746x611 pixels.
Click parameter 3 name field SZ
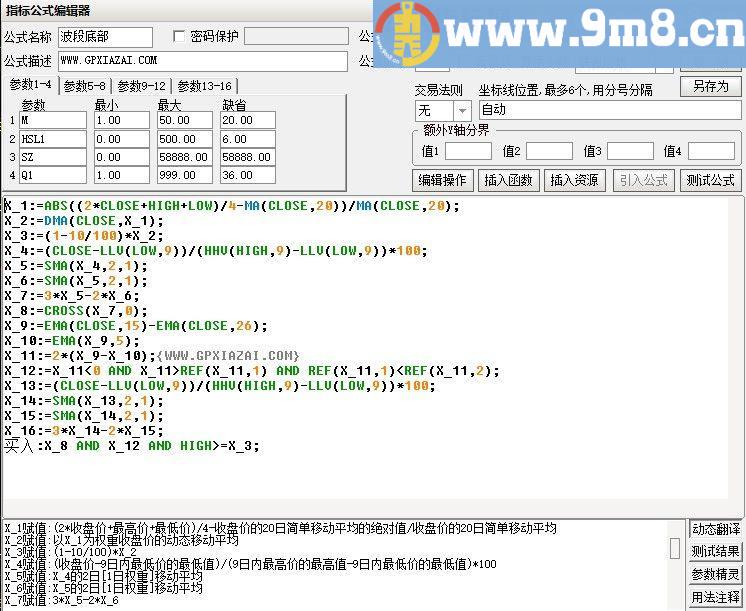click(53, 157)
